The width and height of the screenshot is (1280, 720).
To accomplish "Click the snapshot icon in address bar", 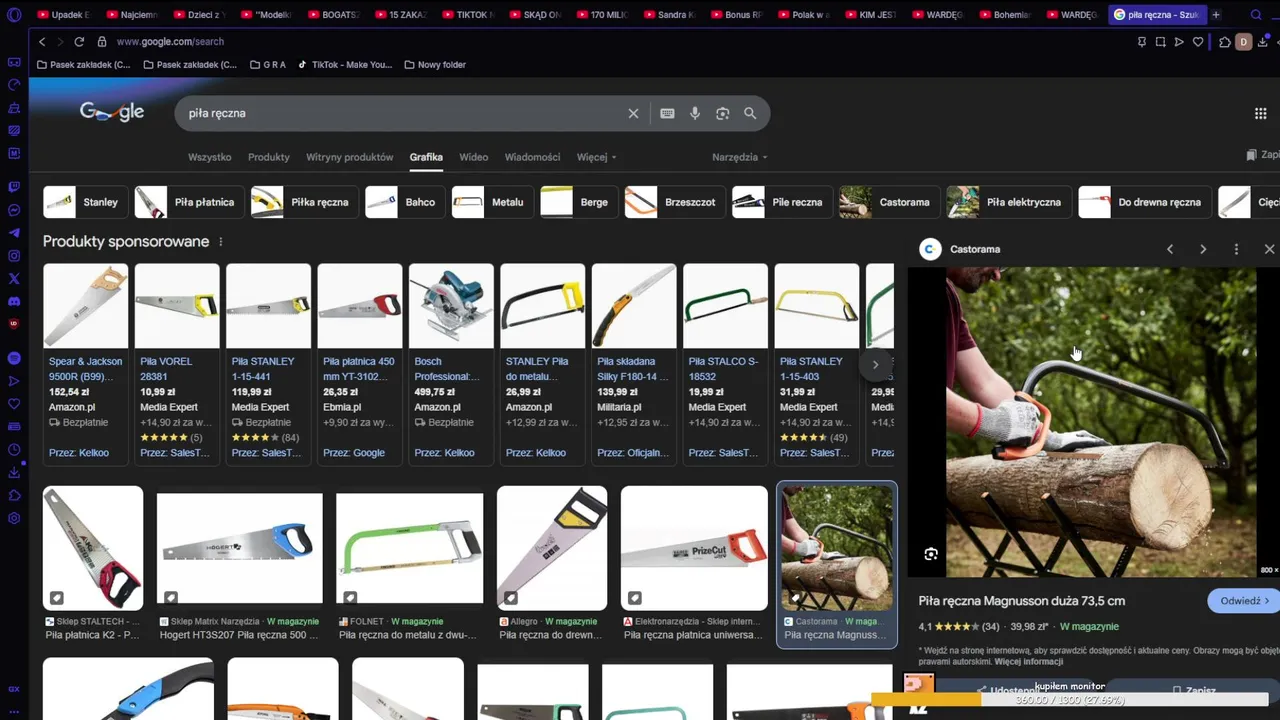I will coord(1160,42).
